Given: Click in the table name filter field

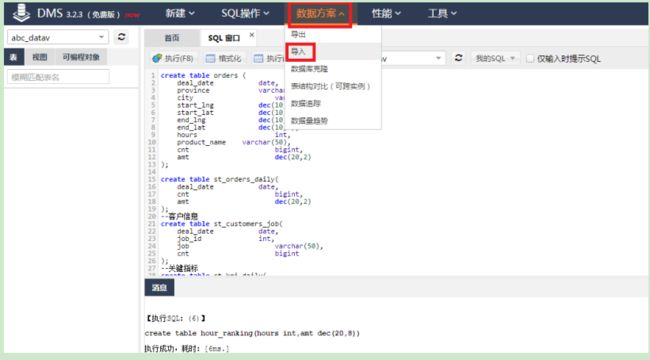Looking at the screenshot, I should (58, 77).
